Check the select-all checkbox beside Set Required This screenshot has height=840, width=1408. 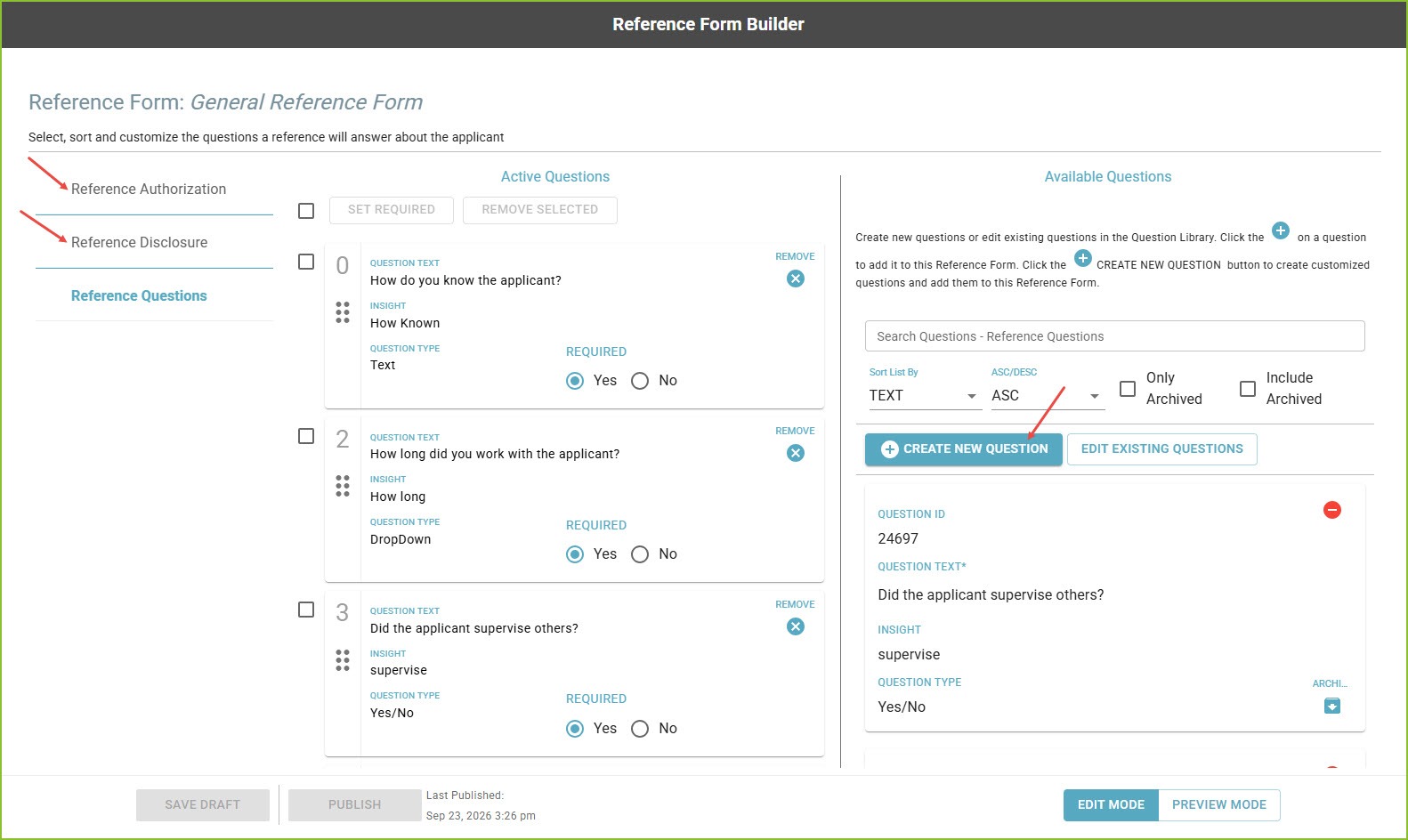pos(306,211)
